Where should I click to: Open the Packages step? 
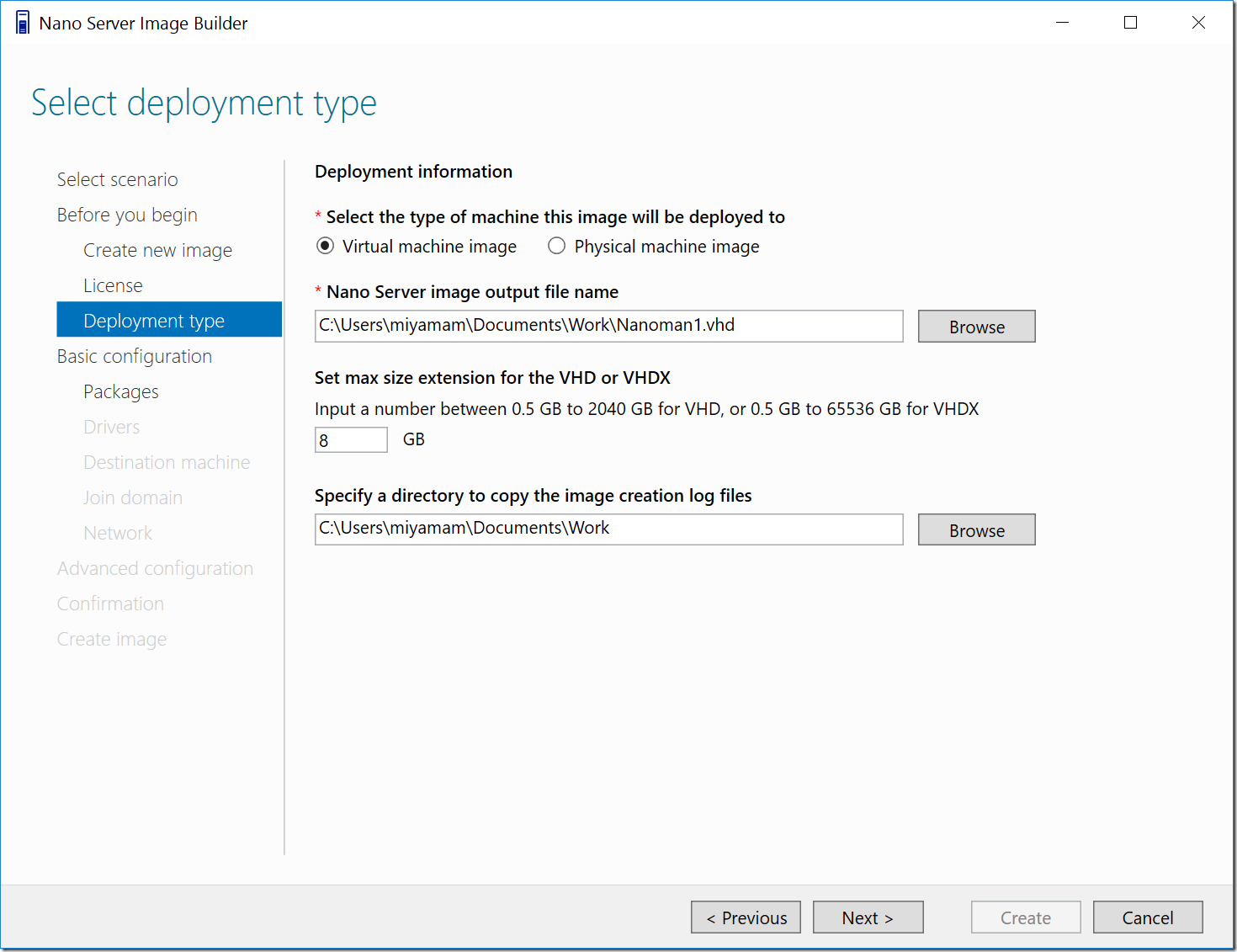120,391
